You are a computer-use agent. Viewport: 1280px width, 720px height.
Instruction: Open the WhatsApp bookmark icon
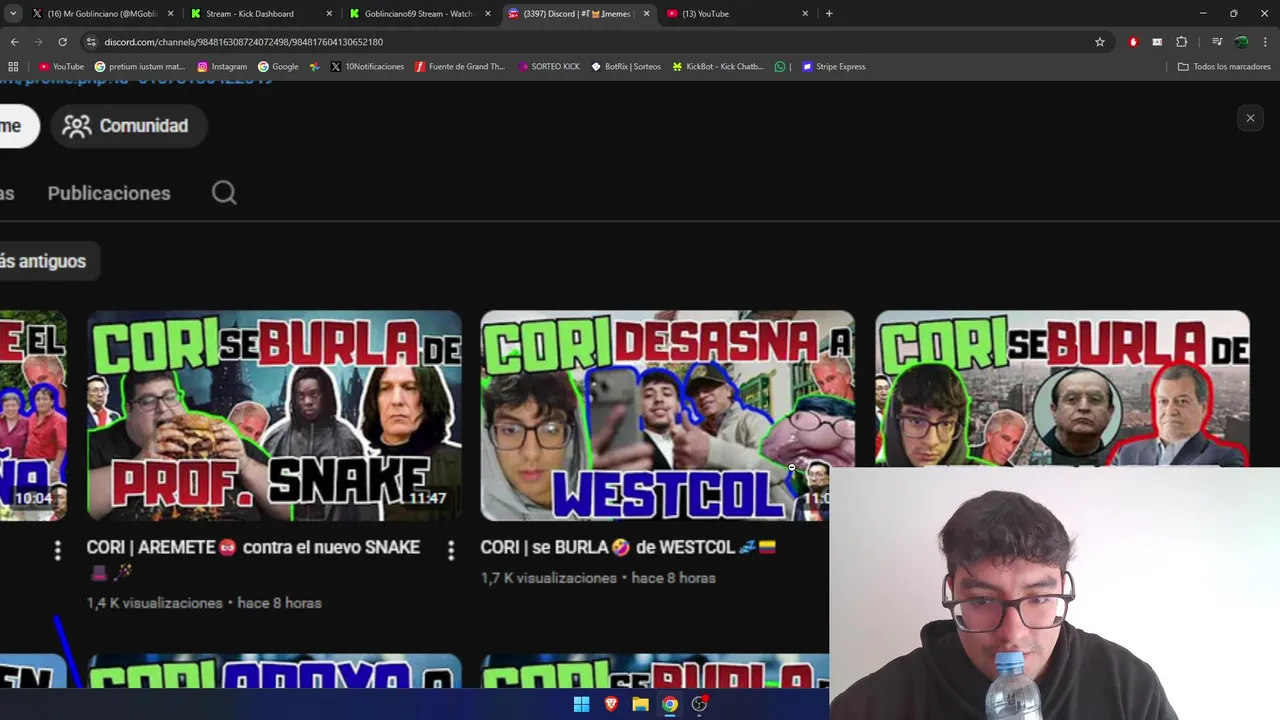click(780, 67)
